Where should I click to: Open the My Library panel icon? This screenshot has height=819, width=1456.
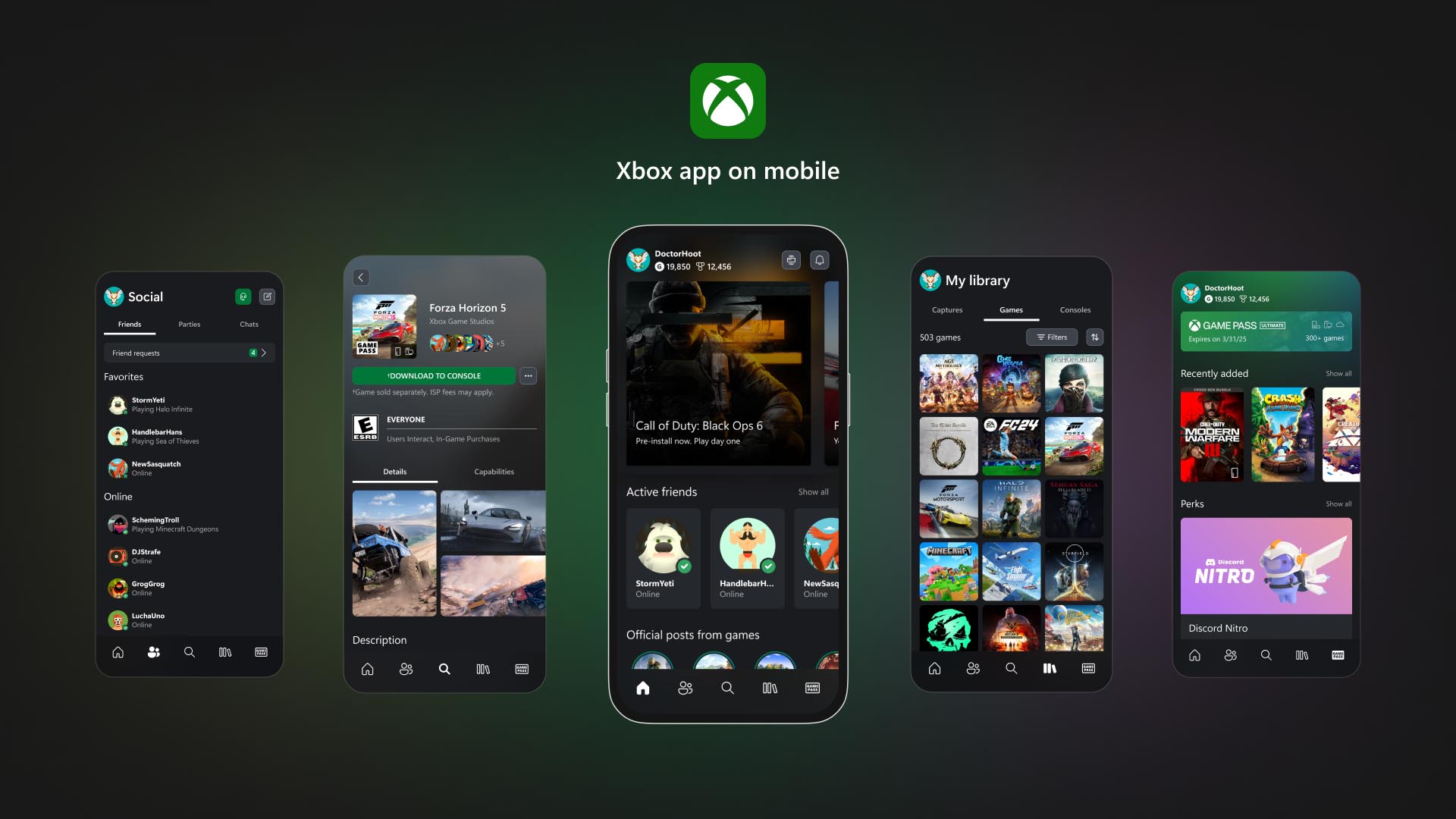(x=1050, y=668)
